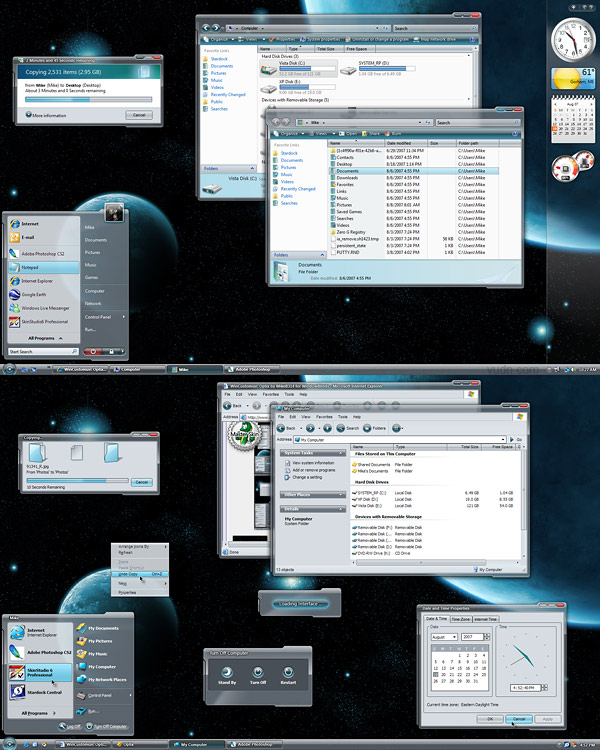
Task: Switch to the Time Zone tab
Action: [x=461, y=619]
